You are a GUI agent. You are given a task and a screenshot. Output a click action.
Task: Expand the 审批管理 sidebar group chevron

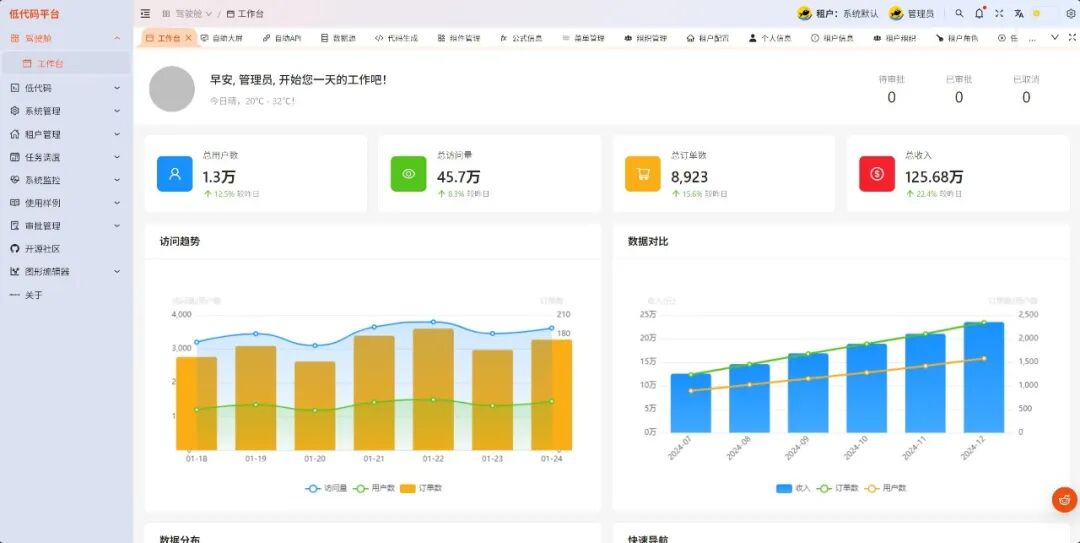[x=117, y=225]
